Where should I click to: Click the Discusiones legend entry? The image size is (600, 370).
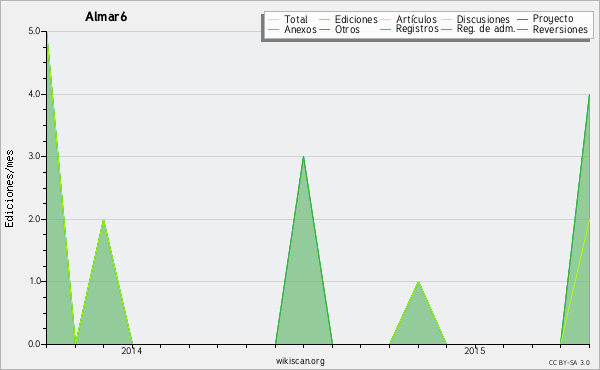[476, 19]
